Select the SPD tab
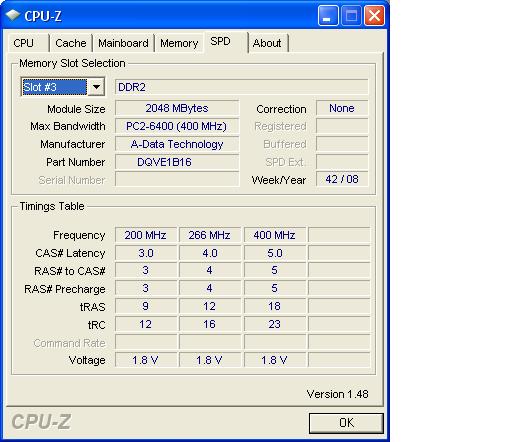The image size is (512, 442). [226, 42]
